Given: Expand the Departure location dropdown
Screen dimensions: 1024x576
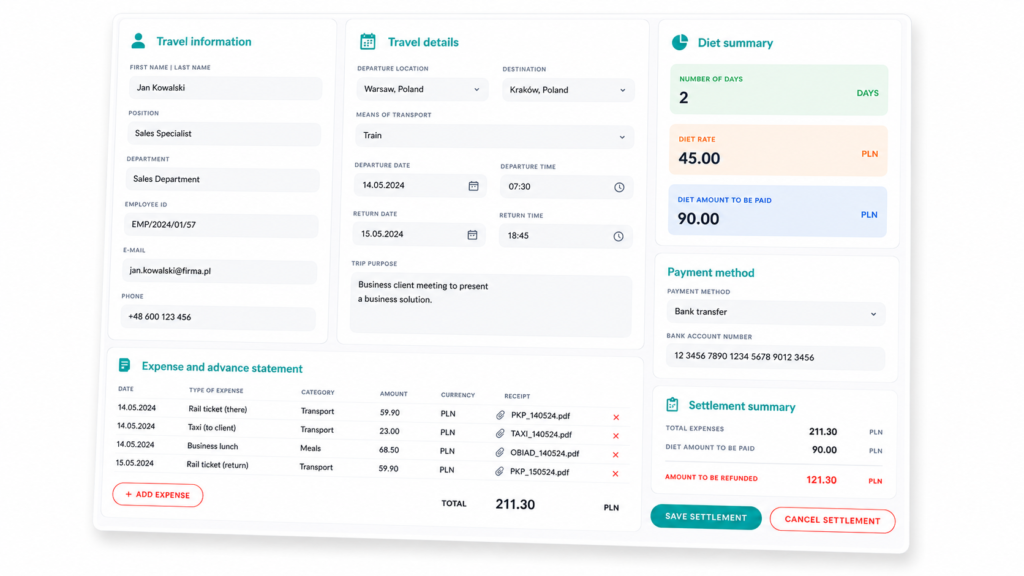Looking at the screenshot, I should (x=421, y=89).
